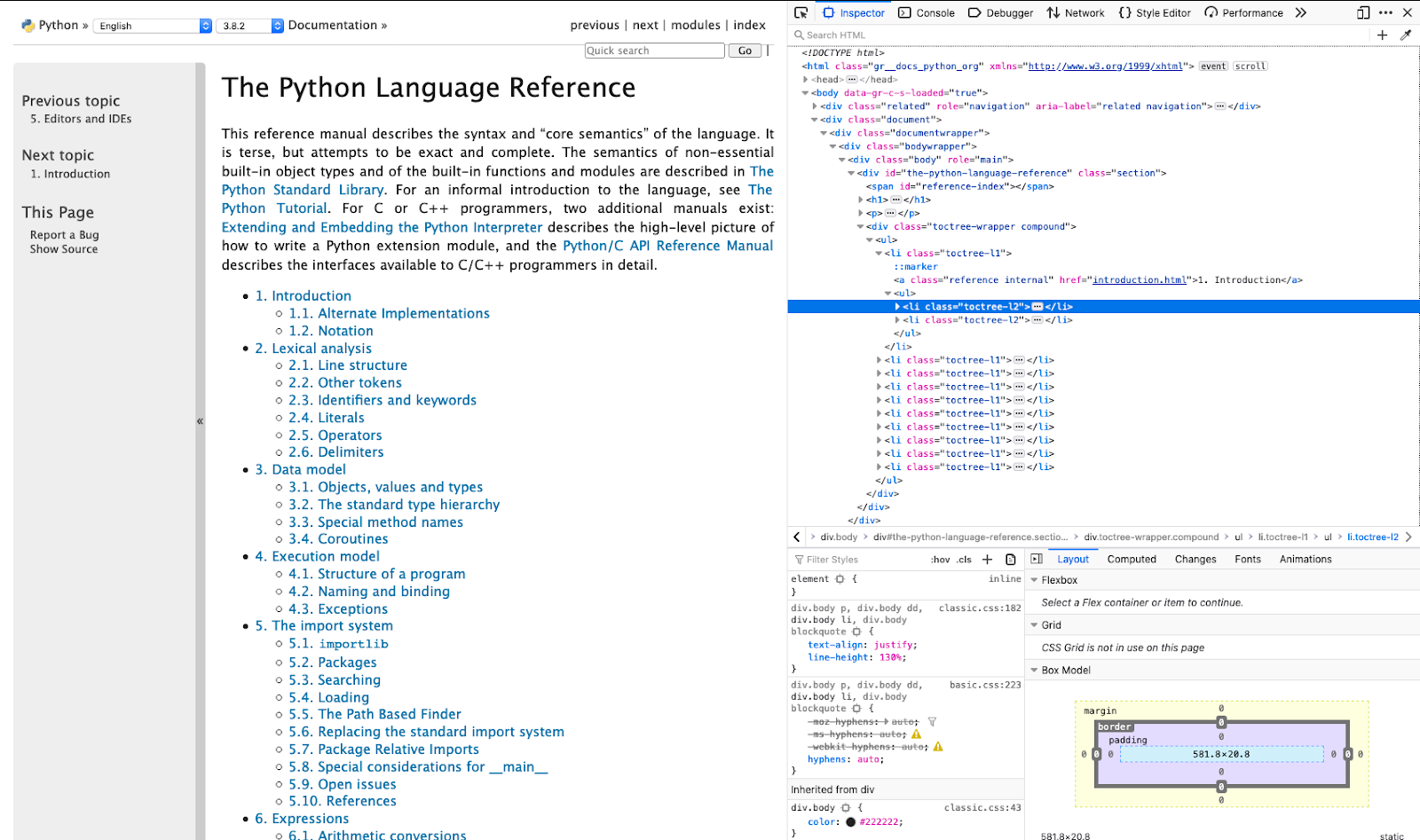The width and height of the screenshot is (1420, 840).
Task: Click the Search HTML field
Action: (1078, 35)
